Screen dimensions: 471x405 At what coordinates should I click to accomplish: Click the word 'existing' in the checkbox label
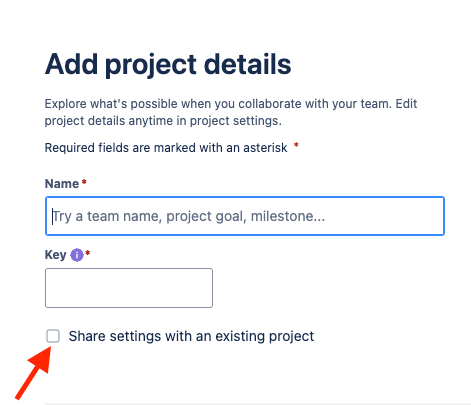[240, 336]
